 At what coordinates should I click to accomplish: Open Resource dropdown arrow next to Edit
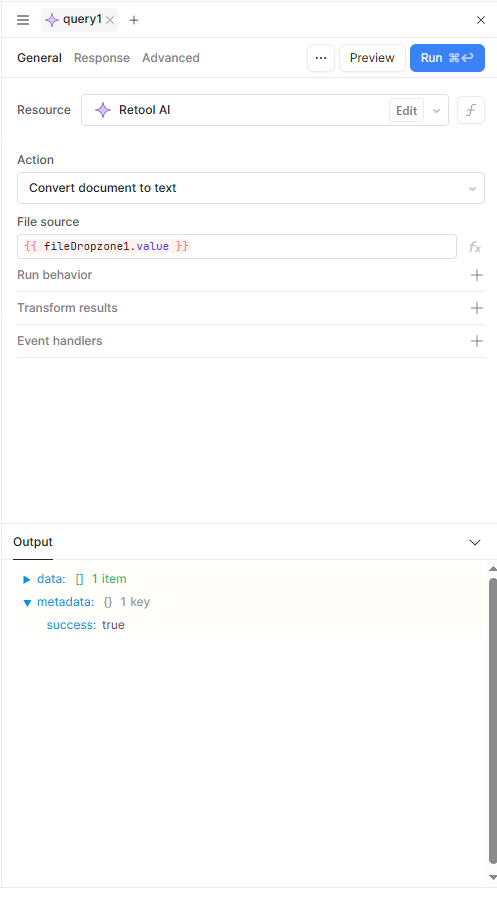point(436,110)
